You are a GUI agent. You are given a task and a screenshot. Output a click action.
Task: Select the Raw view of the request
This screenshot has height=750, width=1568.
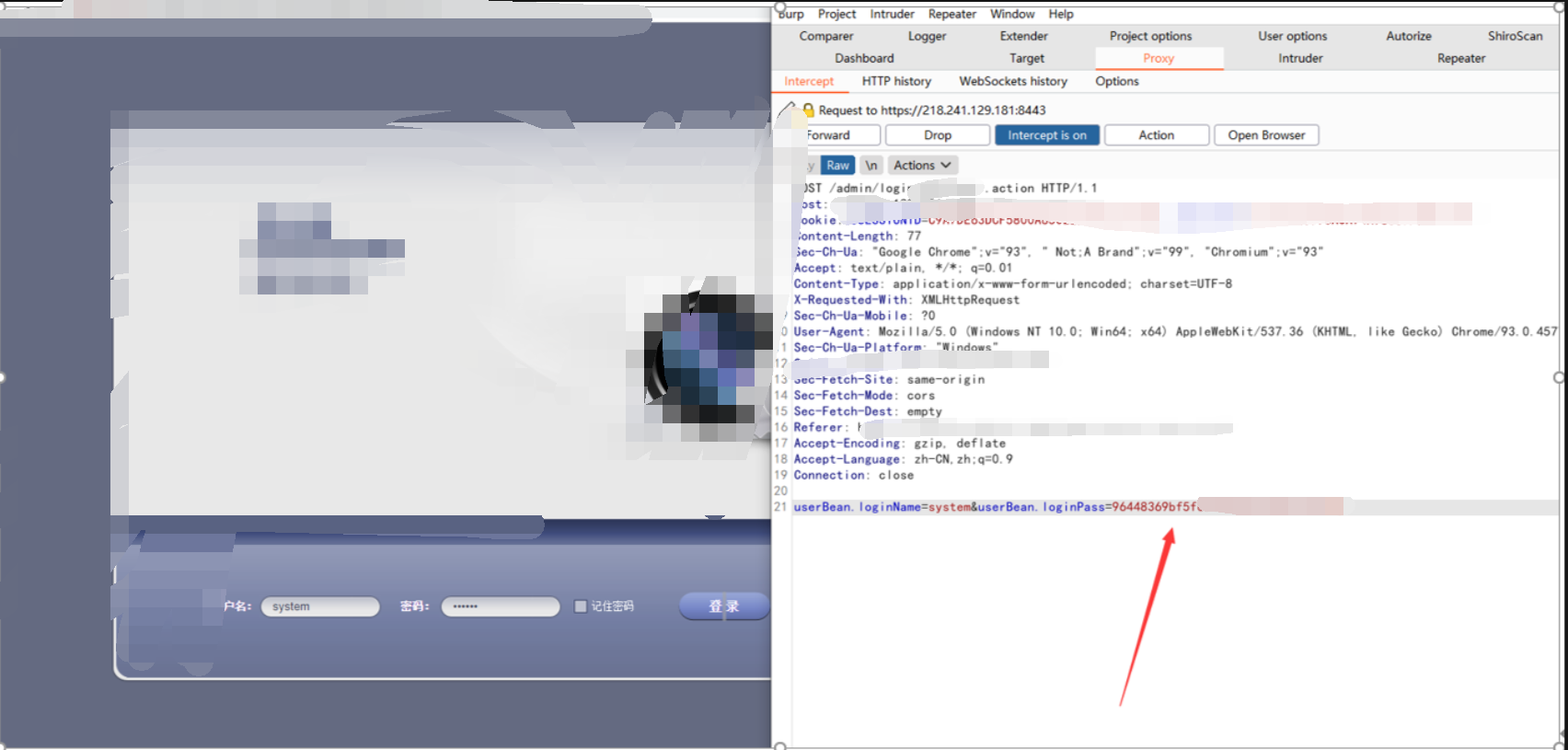click(837, 166)
